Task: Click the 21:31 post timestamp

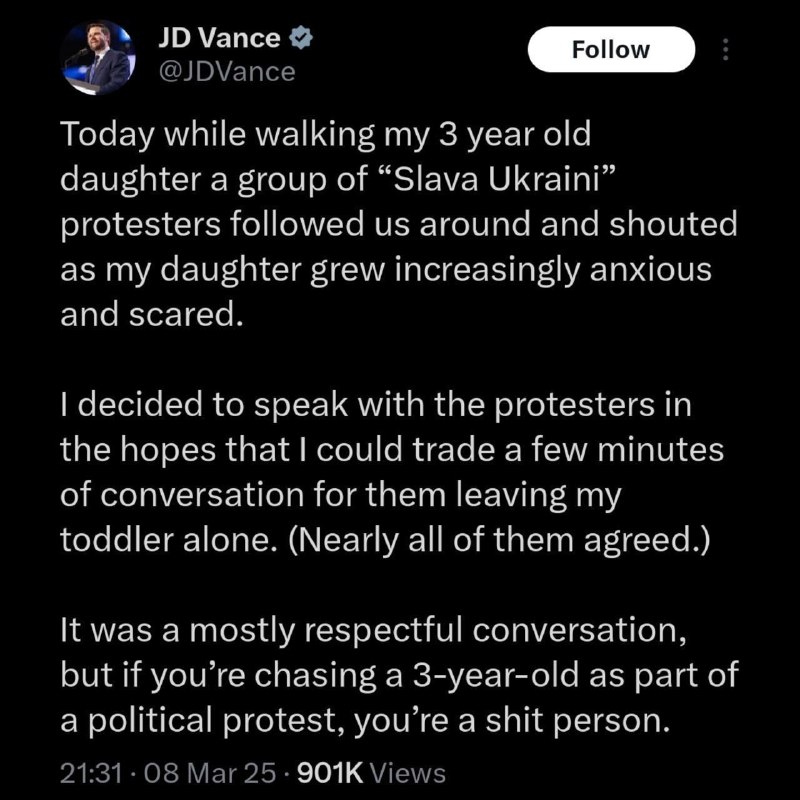Action: coord(91,772)
